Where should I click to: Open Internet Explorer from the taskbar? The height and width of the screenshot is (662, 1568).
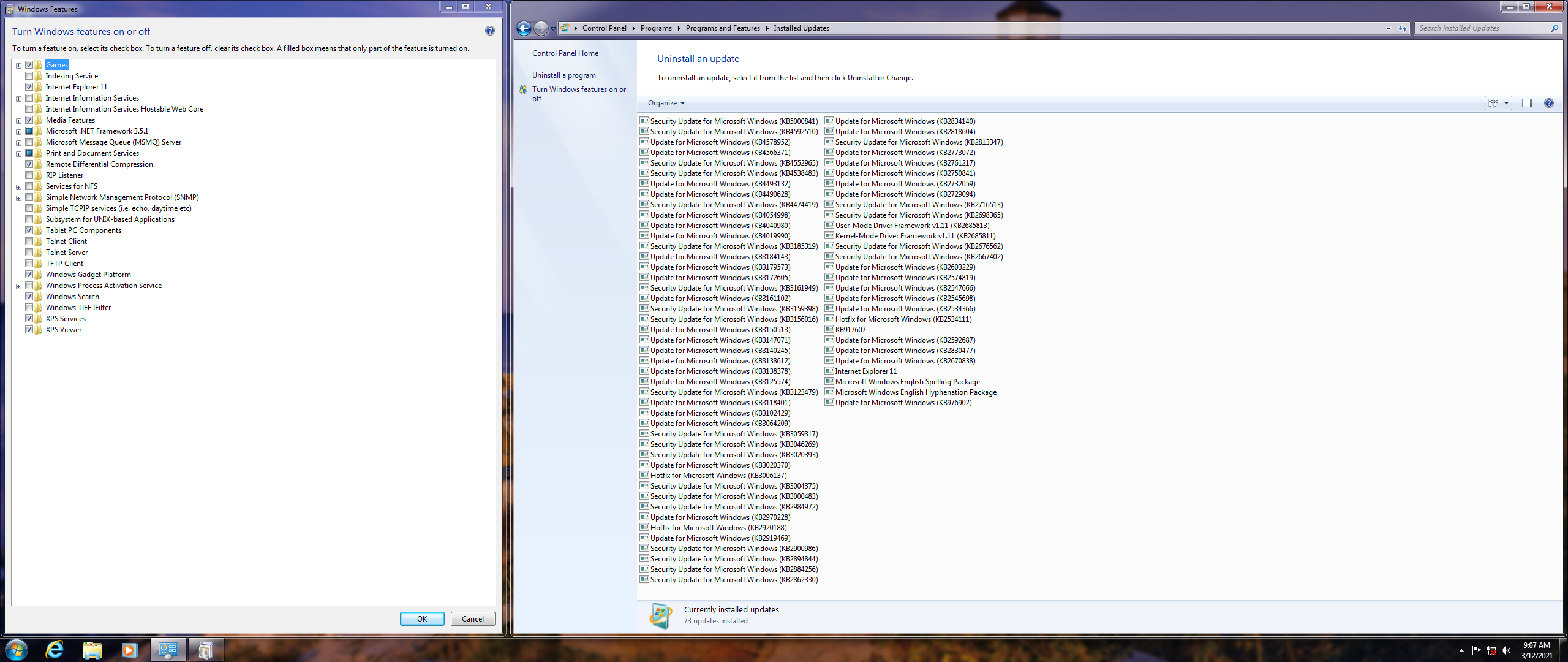tap(55, 650)
